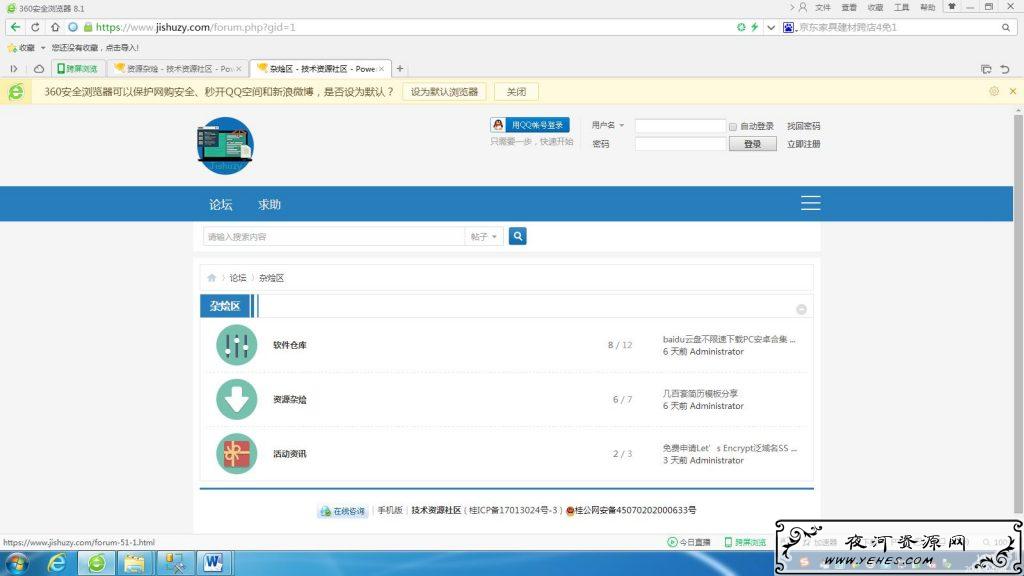Click the address bar URL
This screenshot has width=1024, height=576.
(x=196, y=27)
